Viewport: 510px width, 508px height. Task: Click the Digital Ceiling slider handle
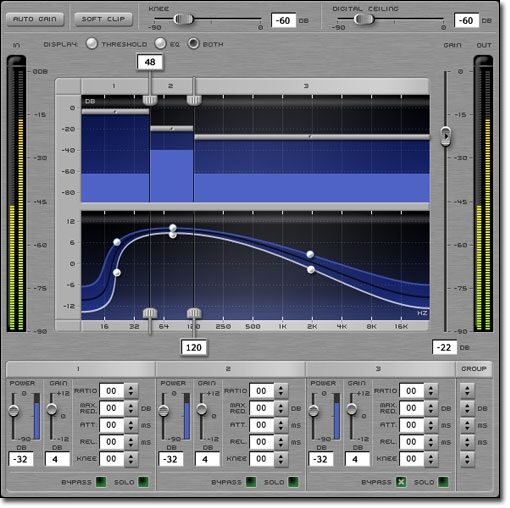[364, 19]
